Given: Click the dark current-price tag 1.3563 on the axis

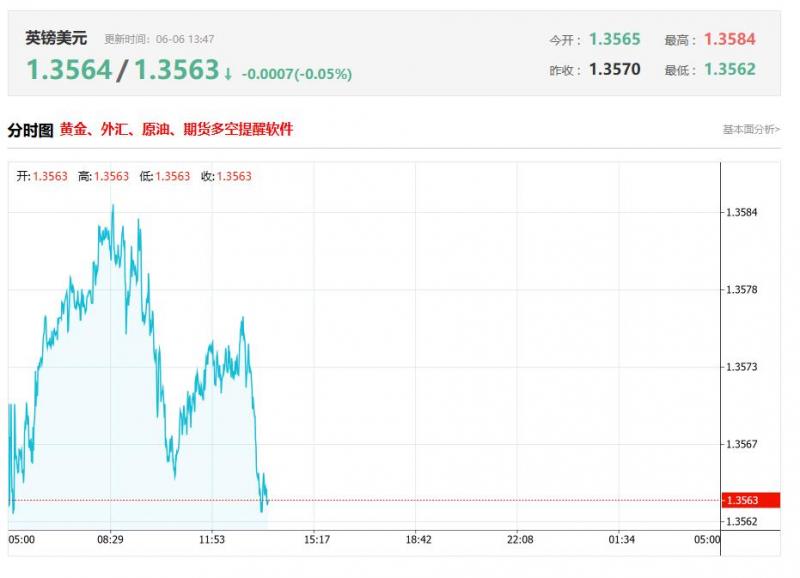Looking at the screenshot, I should (742, 500).
